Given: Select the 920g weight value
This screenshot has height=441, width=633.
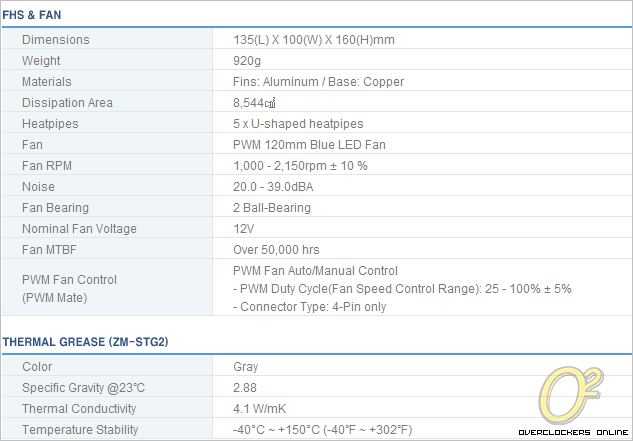Looking at the screenshot, I should (x=246, y=61).
